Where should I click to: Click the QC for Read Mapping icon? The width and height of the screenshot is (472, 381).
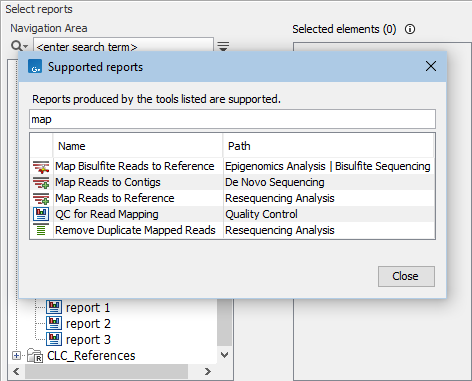click(41, 214)
